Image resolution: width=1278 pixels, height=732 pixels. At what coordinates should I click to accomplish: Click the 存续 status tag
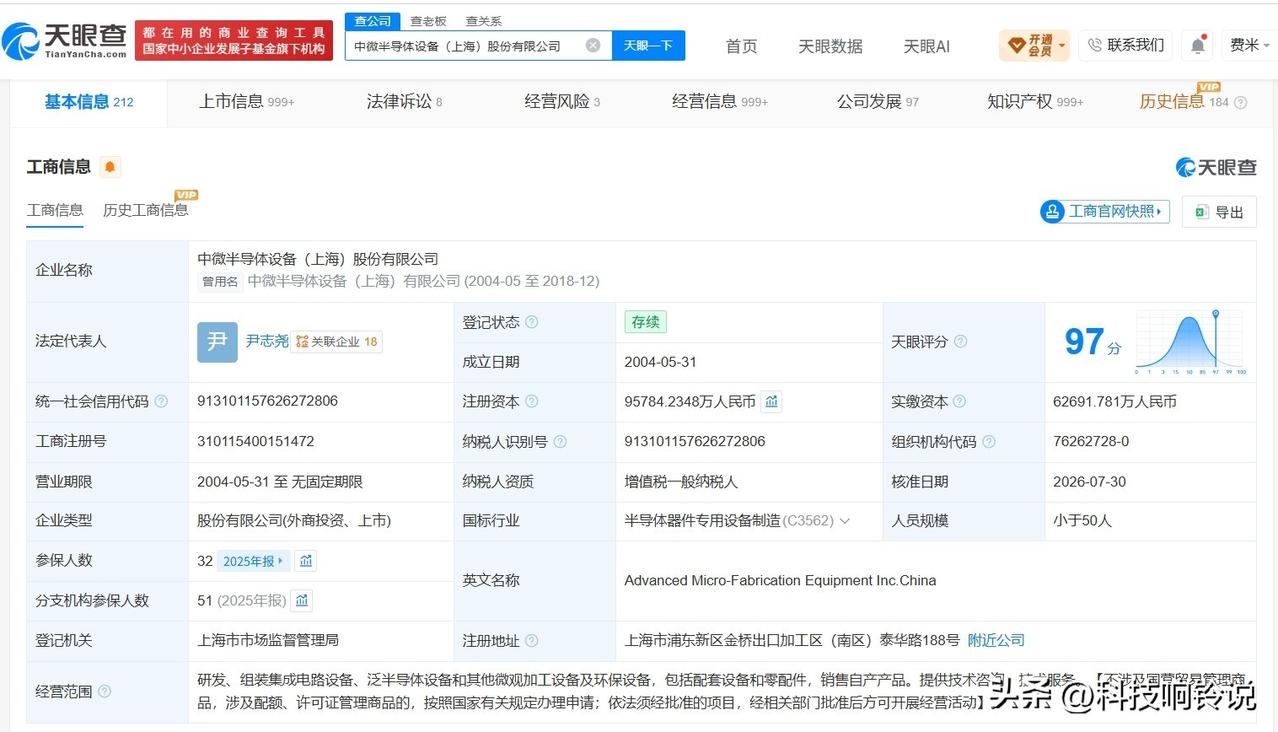click(645, 322)
